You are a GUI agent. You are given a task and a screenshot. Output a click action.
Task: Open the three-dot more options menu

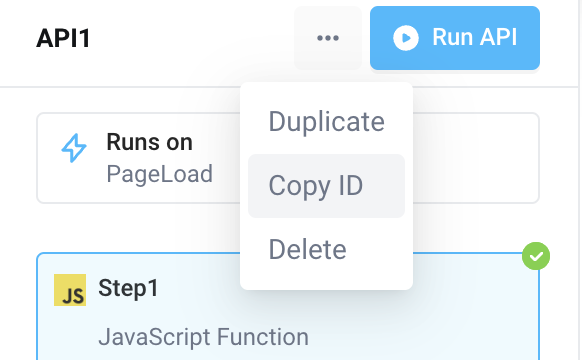click(x=328, y=38)
